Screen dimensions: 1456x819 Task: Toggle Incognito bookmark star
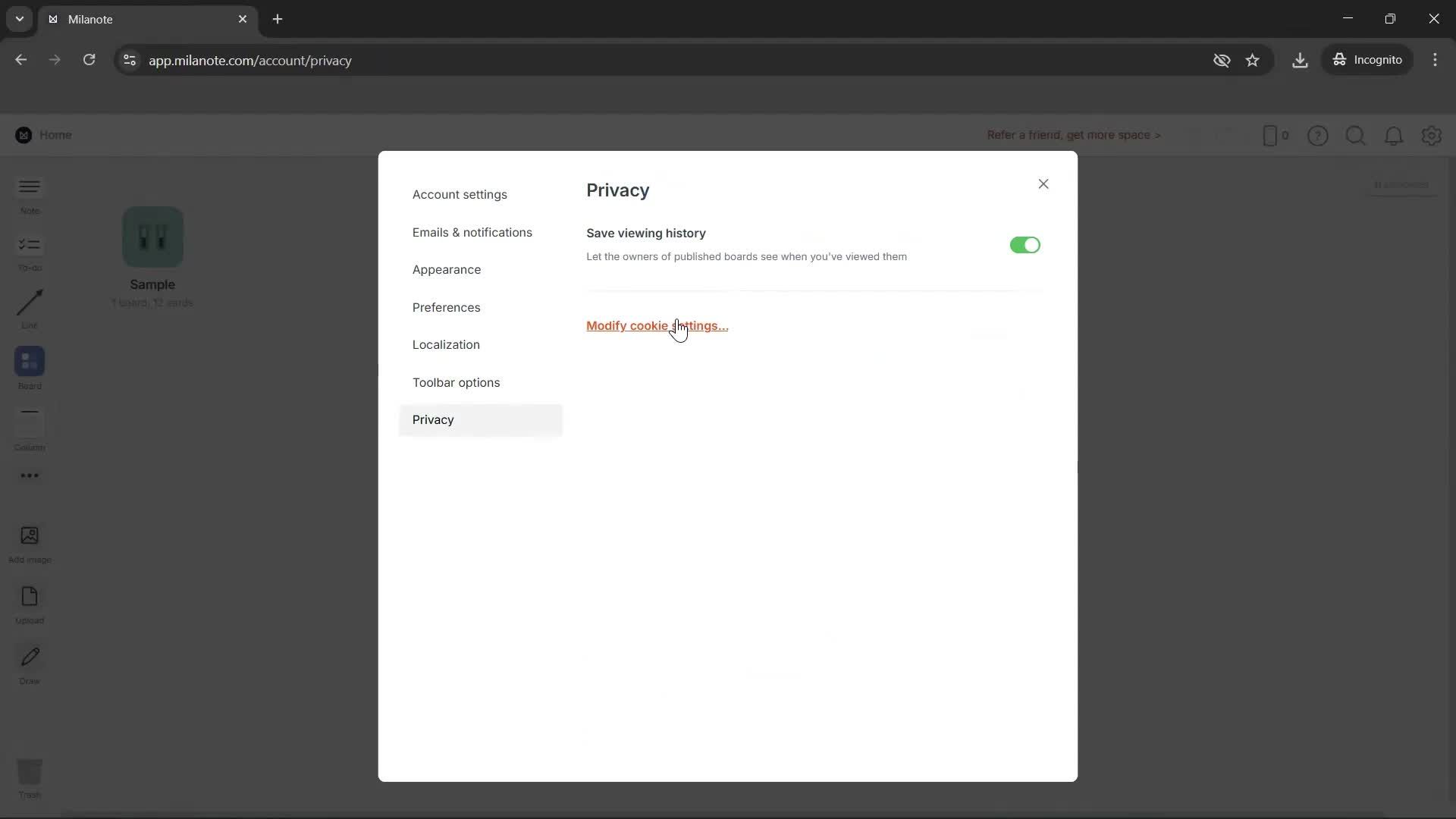pyautogui.click(x=1253, y=60)
